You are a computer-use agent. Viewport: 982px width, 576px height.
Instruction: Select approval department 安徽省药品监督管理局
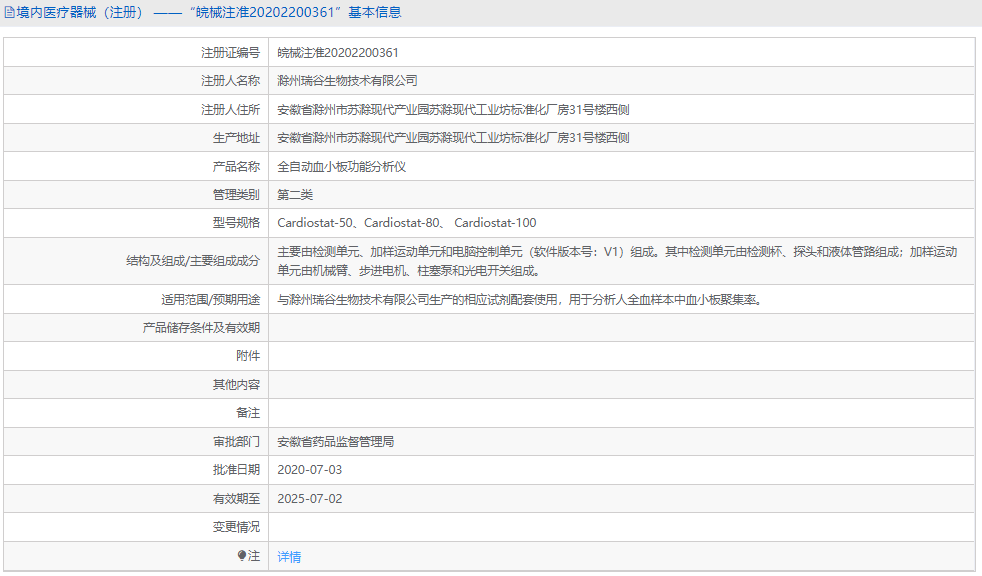point(336,442)
